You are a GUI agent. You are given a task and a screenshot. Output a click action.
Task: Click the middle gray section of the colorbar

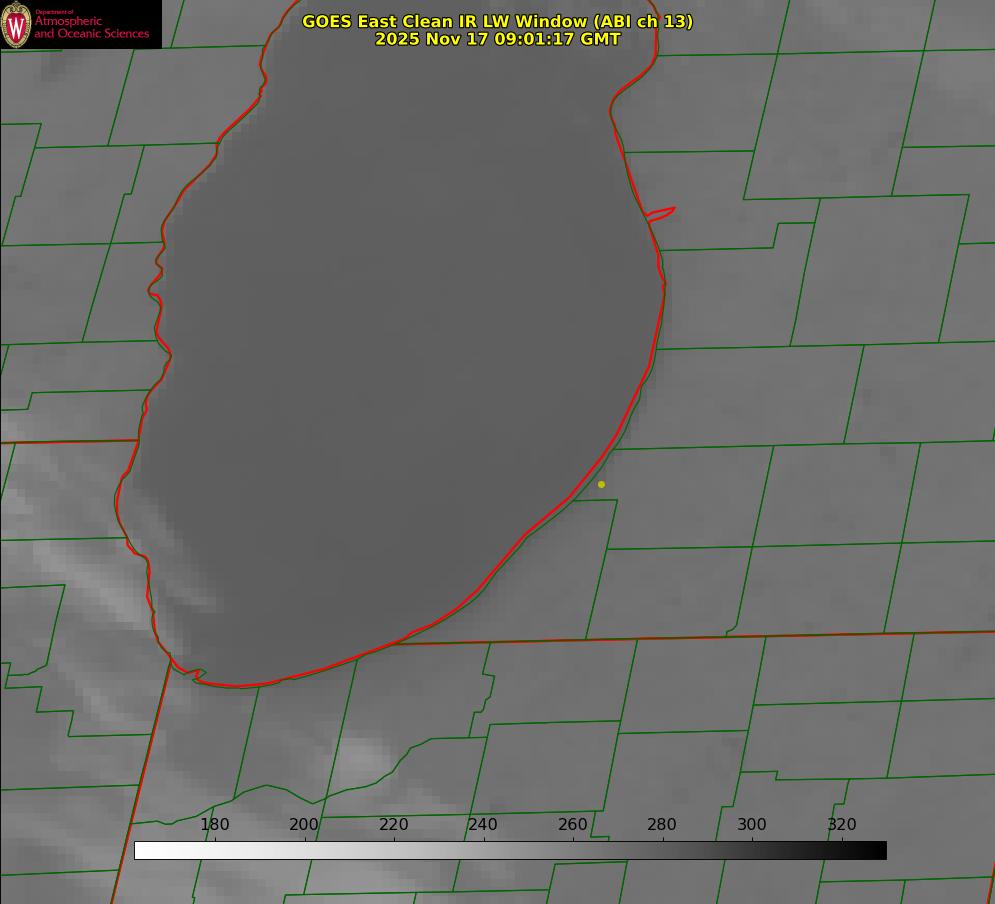510,851
